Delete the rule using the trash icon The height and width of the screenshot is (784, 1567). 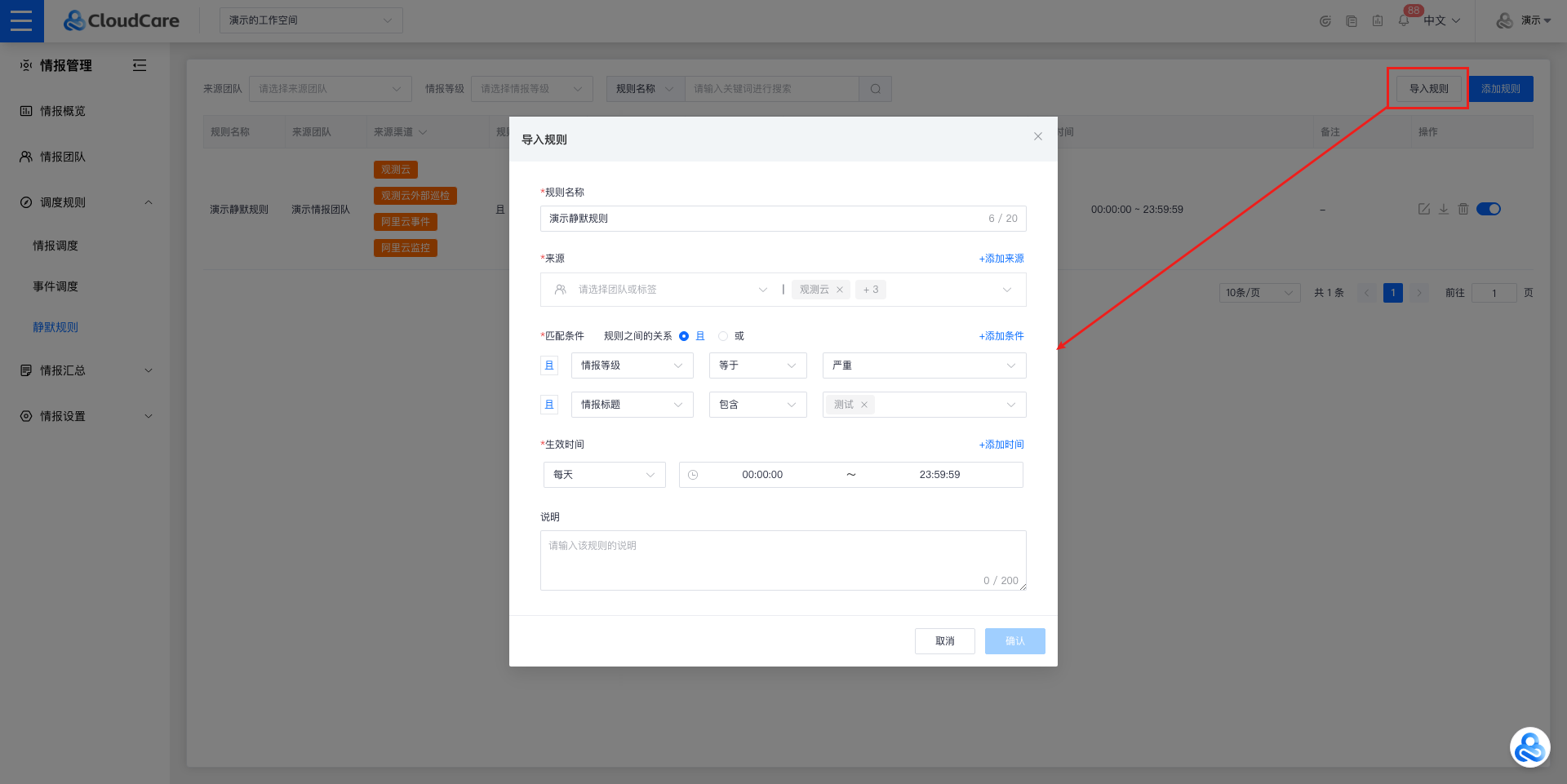(1463, 209)
